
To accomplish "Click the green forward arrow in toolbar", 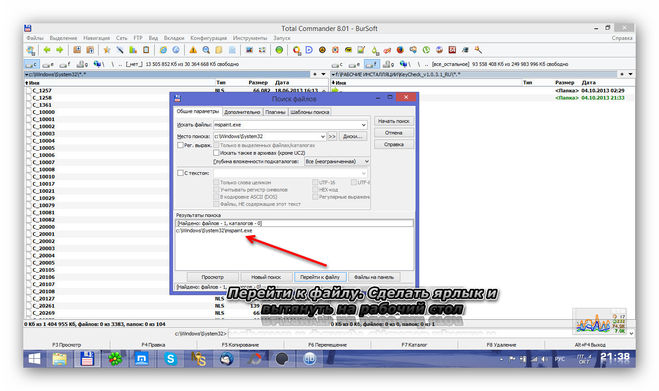I will tap(60, 50).
